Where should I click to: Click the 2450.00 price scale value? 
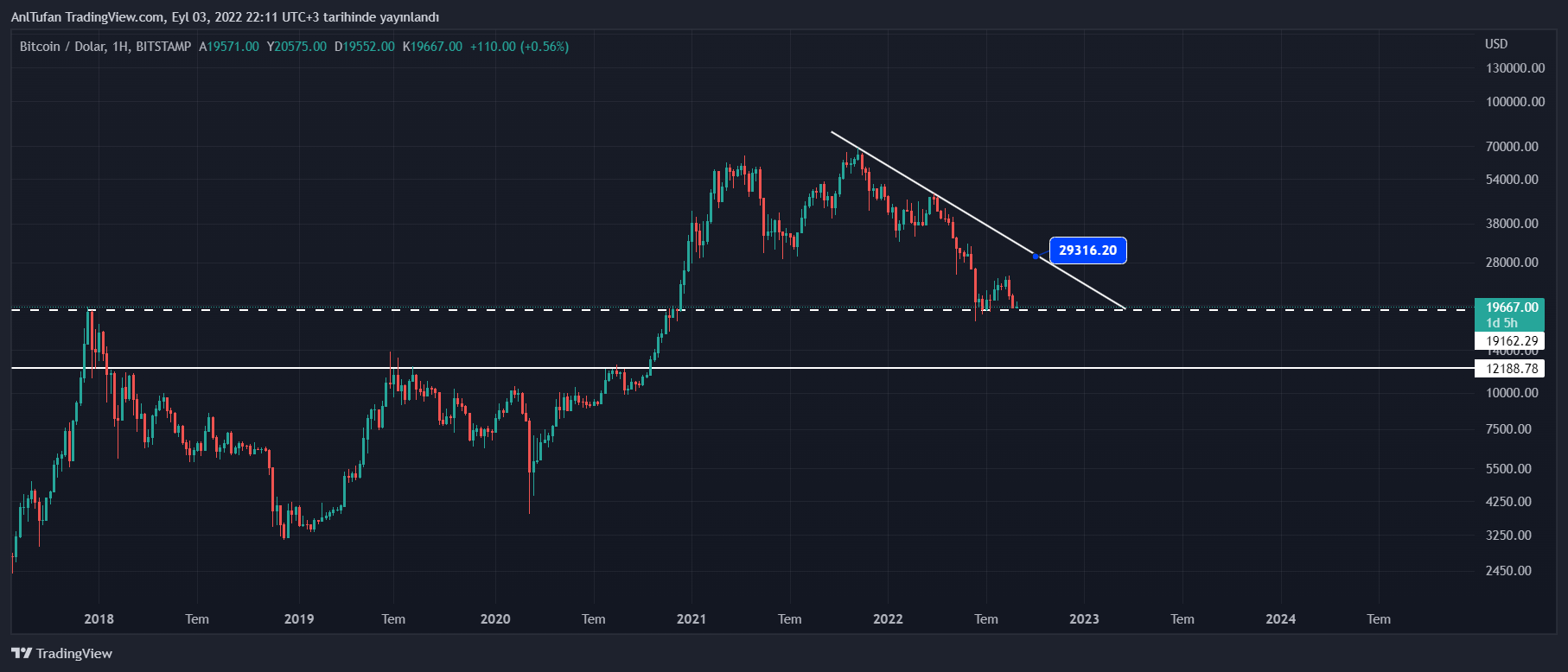[x=1508, y=571]
